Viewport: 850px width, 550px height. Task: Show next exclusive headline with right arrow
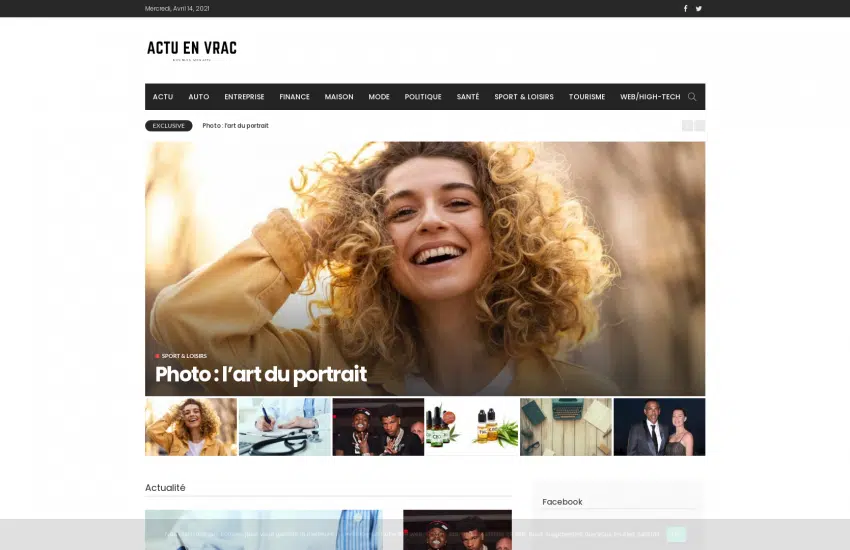[x=700, y=126]
